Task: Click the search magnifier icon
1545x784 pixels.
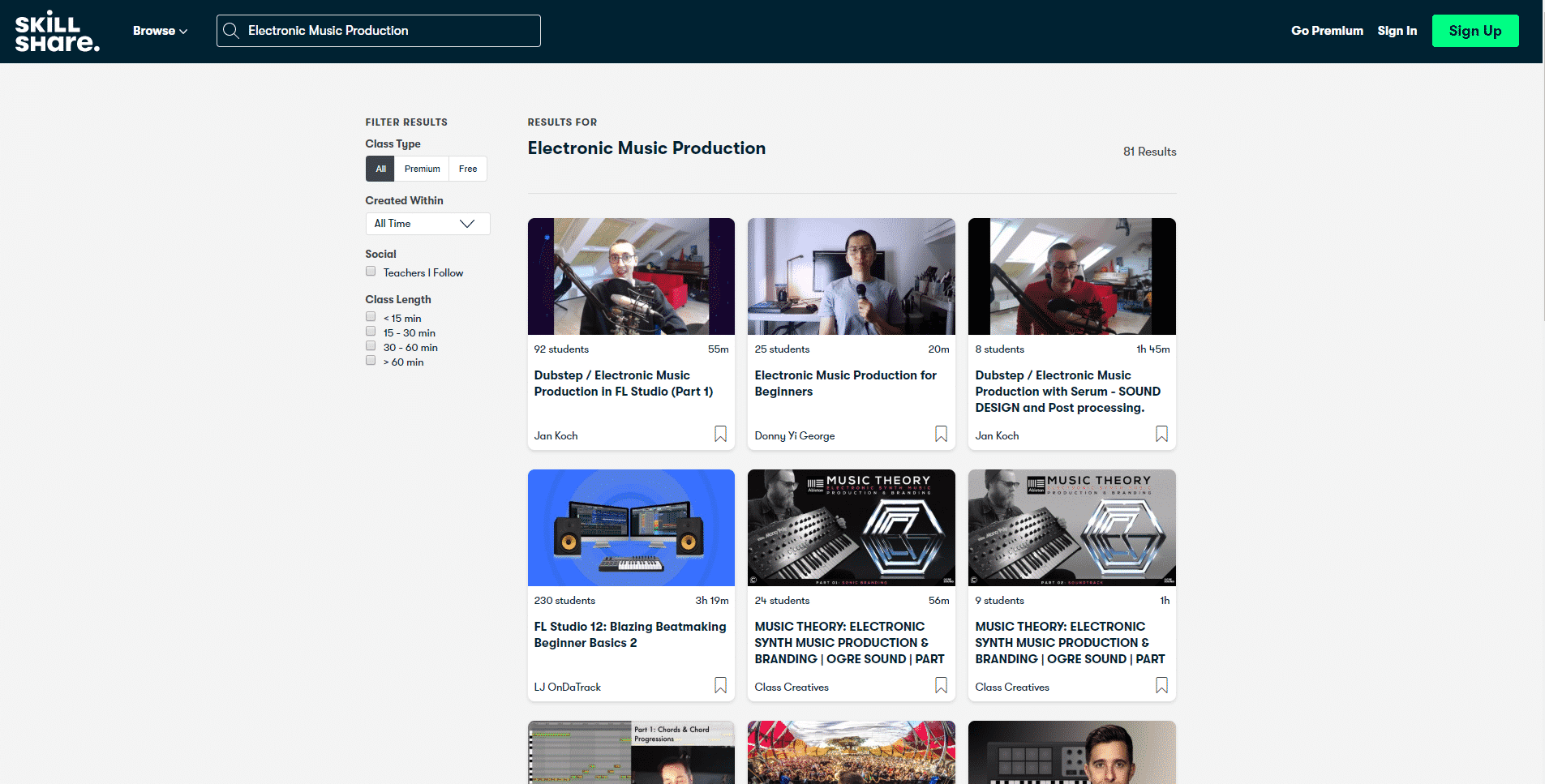Action: 231,31
